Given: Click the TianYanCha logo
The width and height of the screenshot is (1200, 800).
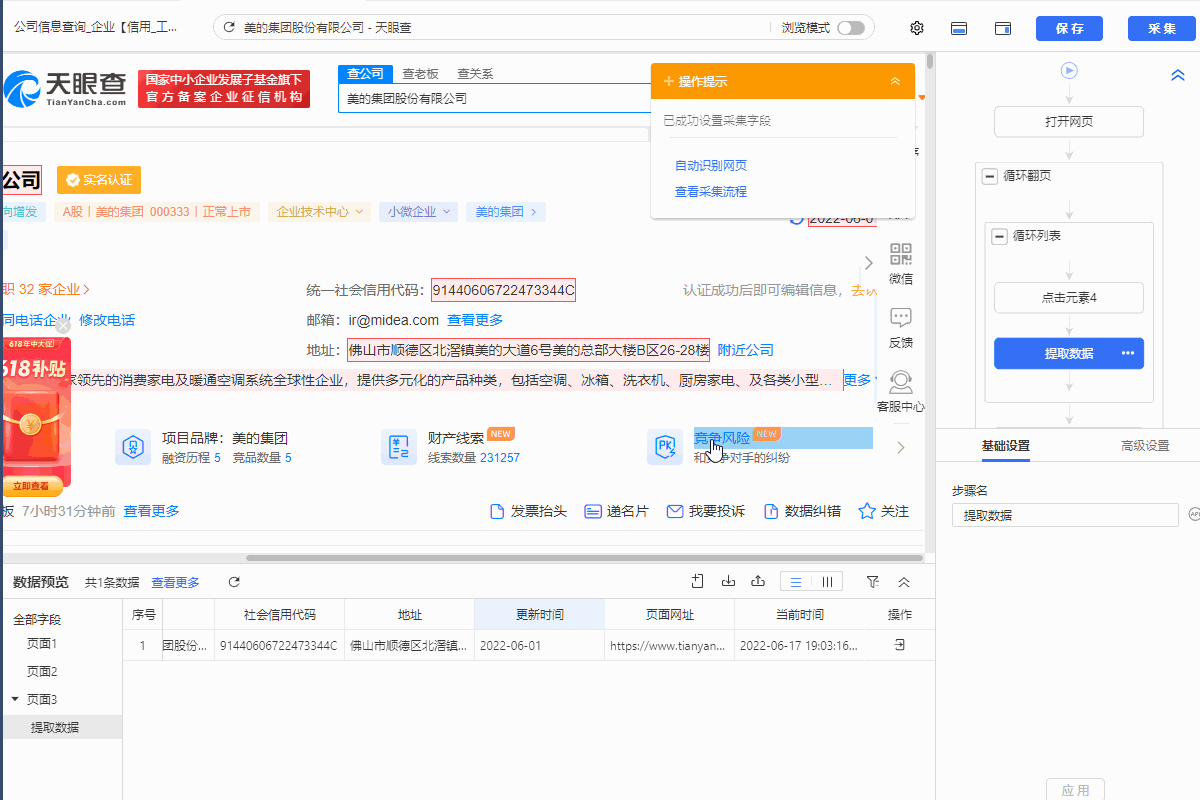Looking at the screenshot, I should tap(66, 89).
